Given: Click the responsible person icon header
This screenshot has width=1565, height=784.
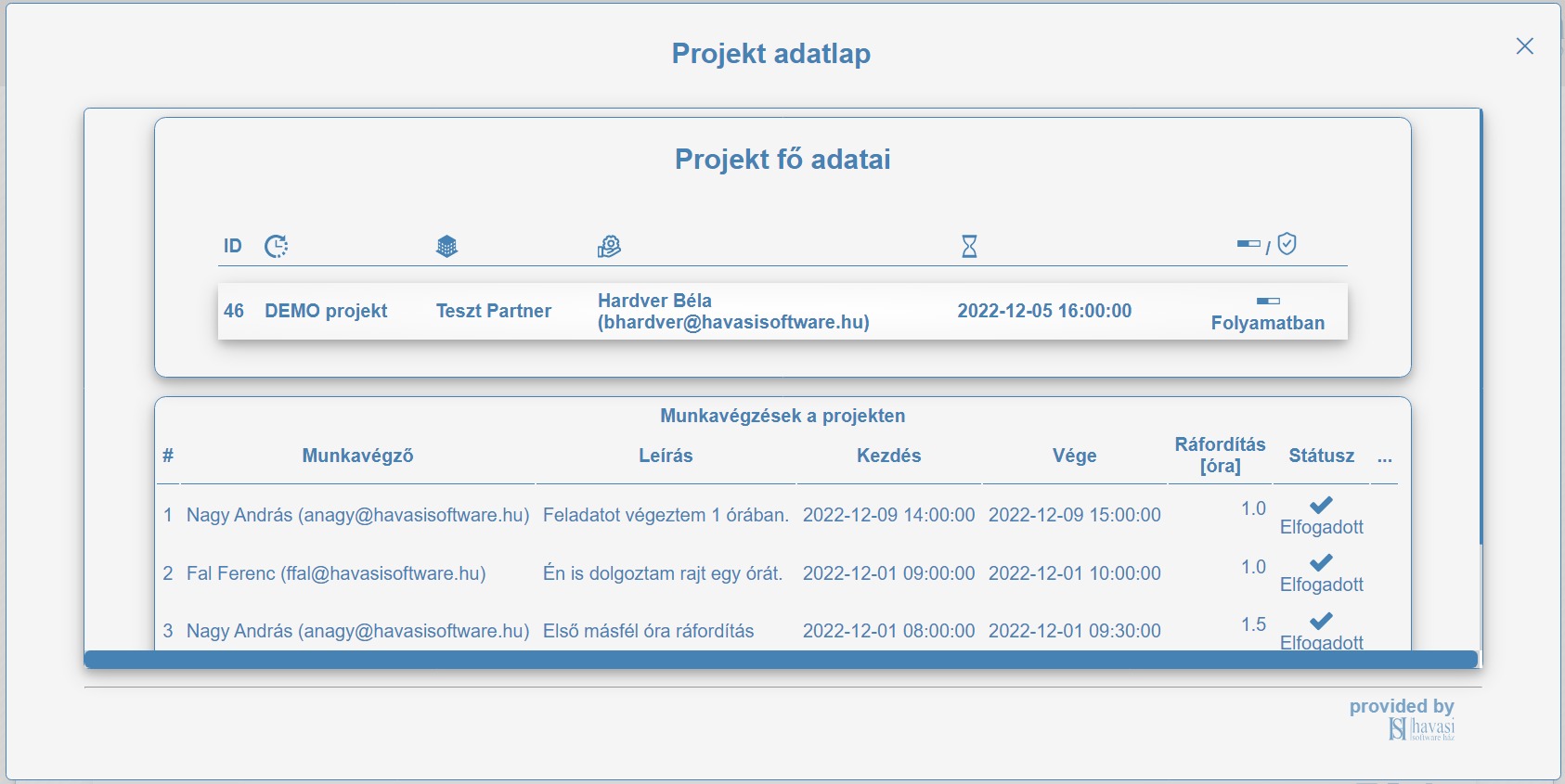Looking at the screenshot, I should tap(609, 246).
